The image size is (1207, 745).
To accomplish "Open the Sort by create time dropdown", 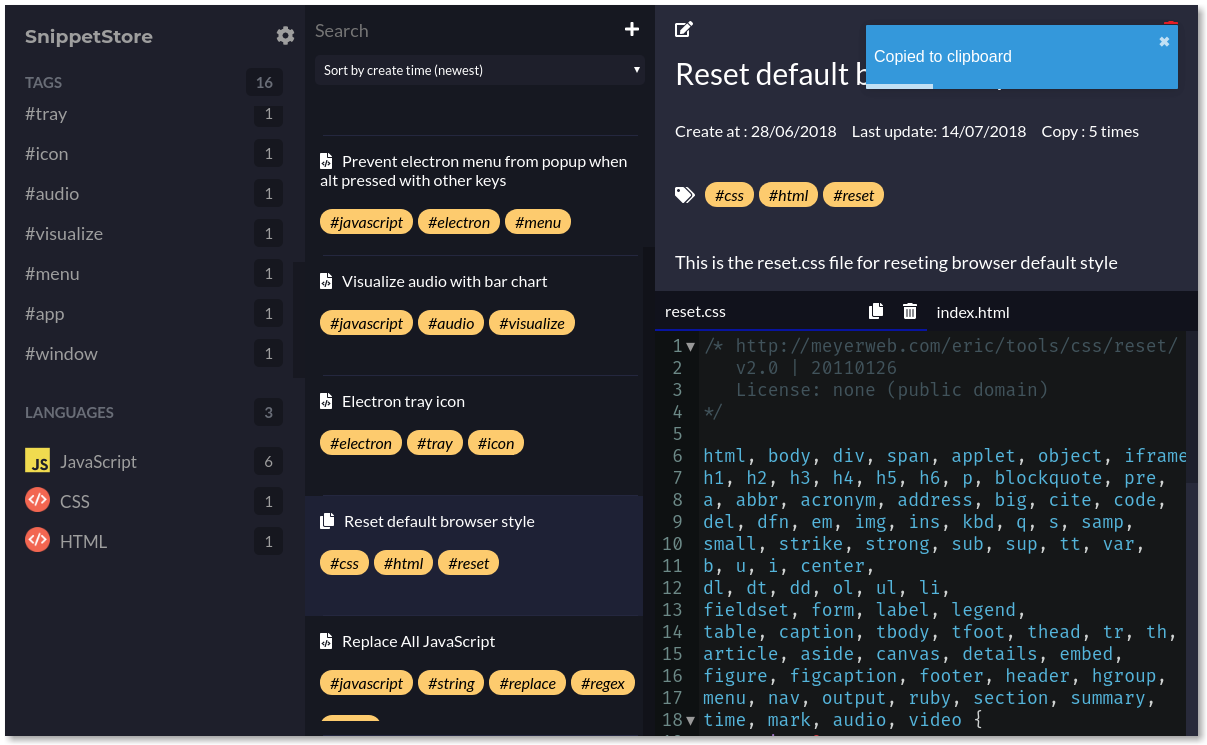I will (x=480, y=70).
